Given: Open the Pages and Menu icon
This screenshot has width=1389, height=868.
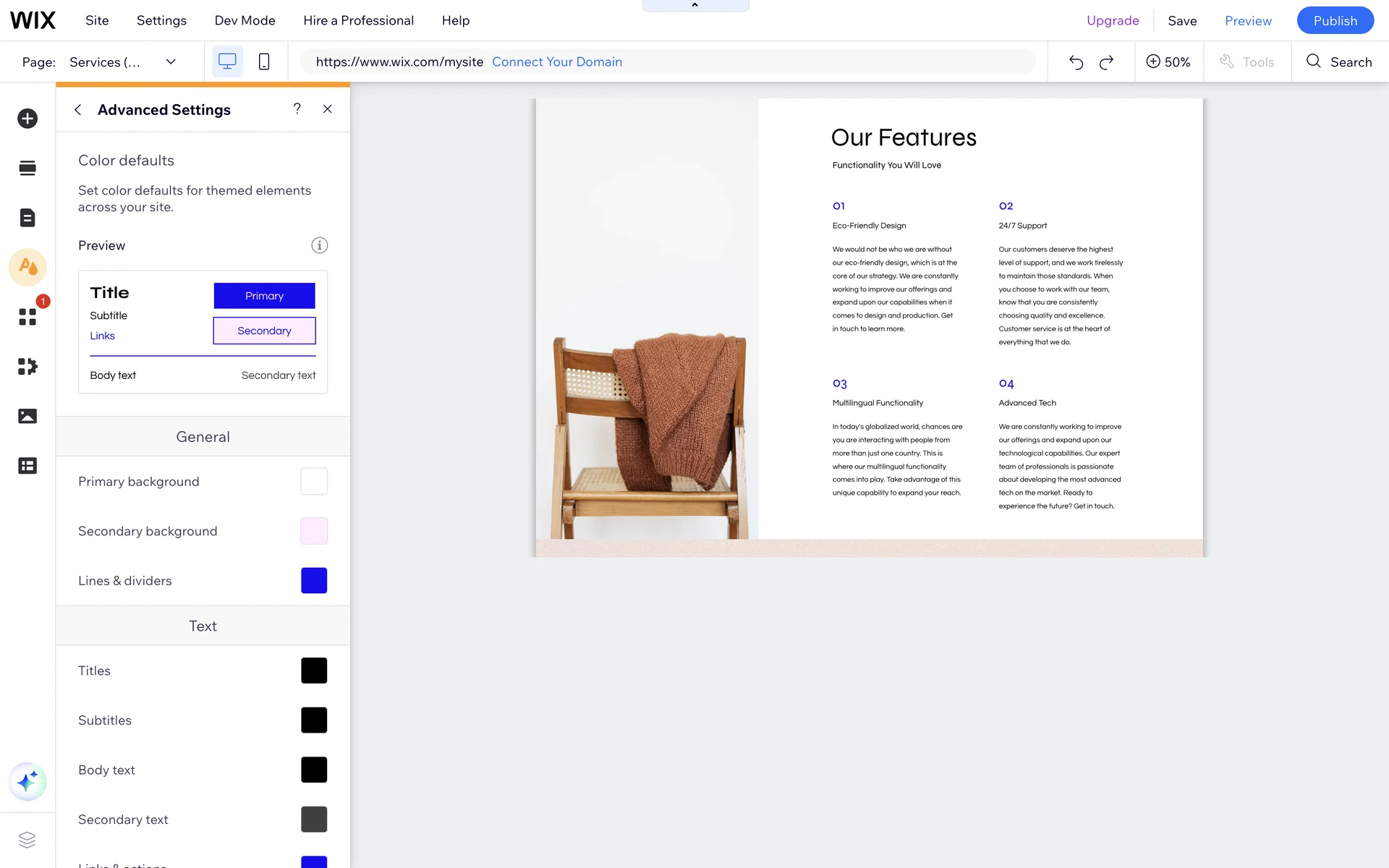Looking at the screenshot, I should [x=27, y=218].
